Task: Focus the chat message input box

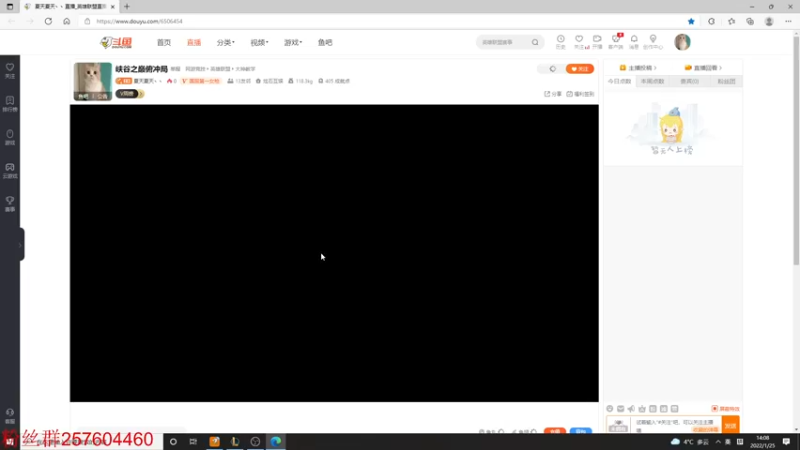Action: (677, 426)
